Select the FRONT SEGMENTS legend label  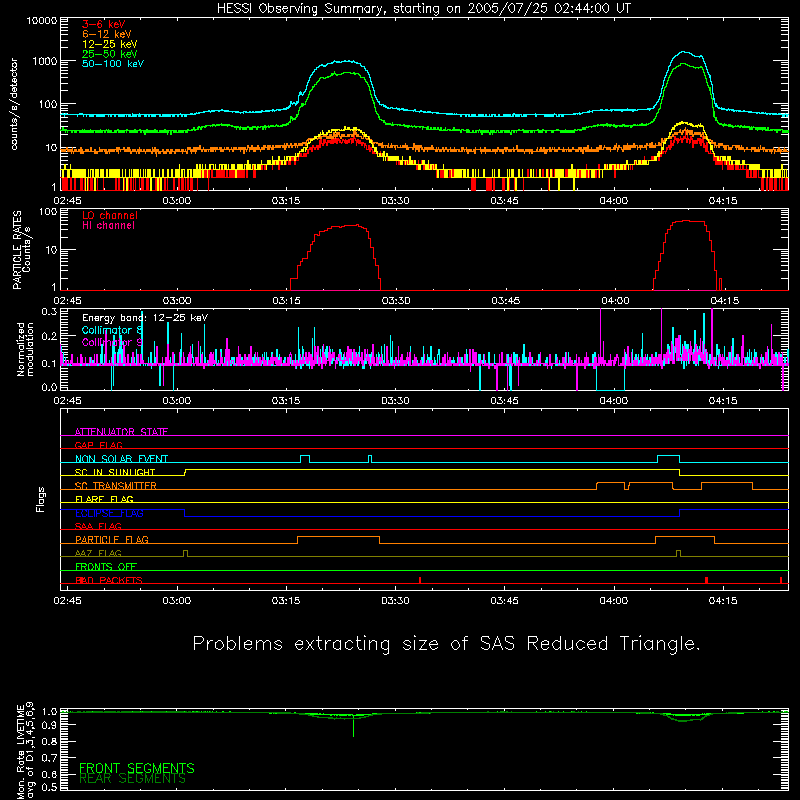point(137,768)
